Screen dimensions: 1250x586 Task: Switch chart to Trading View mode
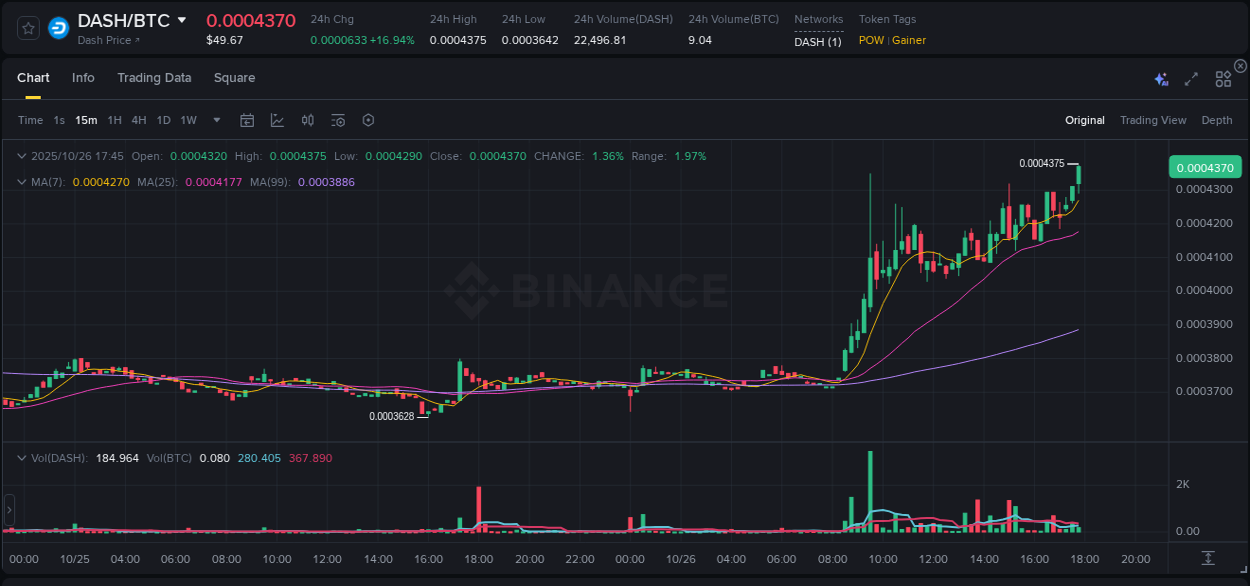[x=1153, y=120]
